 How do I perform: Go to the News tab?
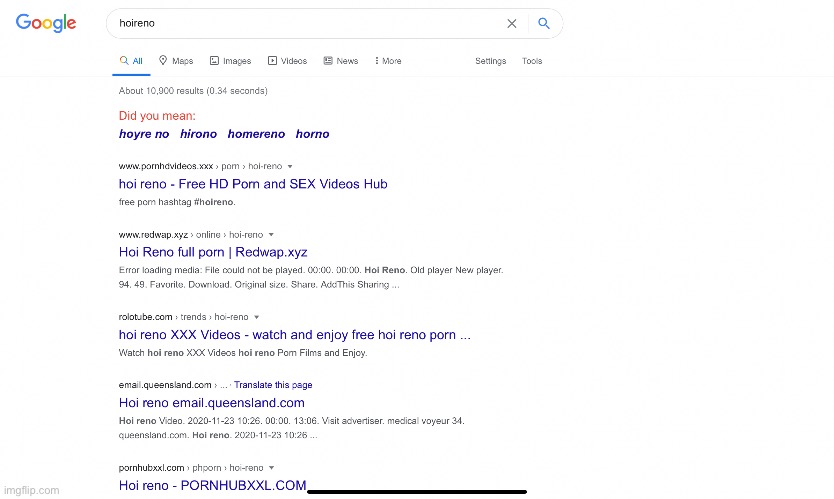(x=340, y=61)
